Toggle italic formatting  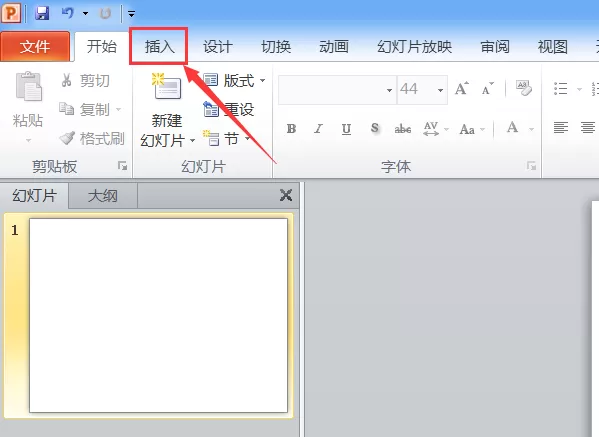tap(318, 129)
